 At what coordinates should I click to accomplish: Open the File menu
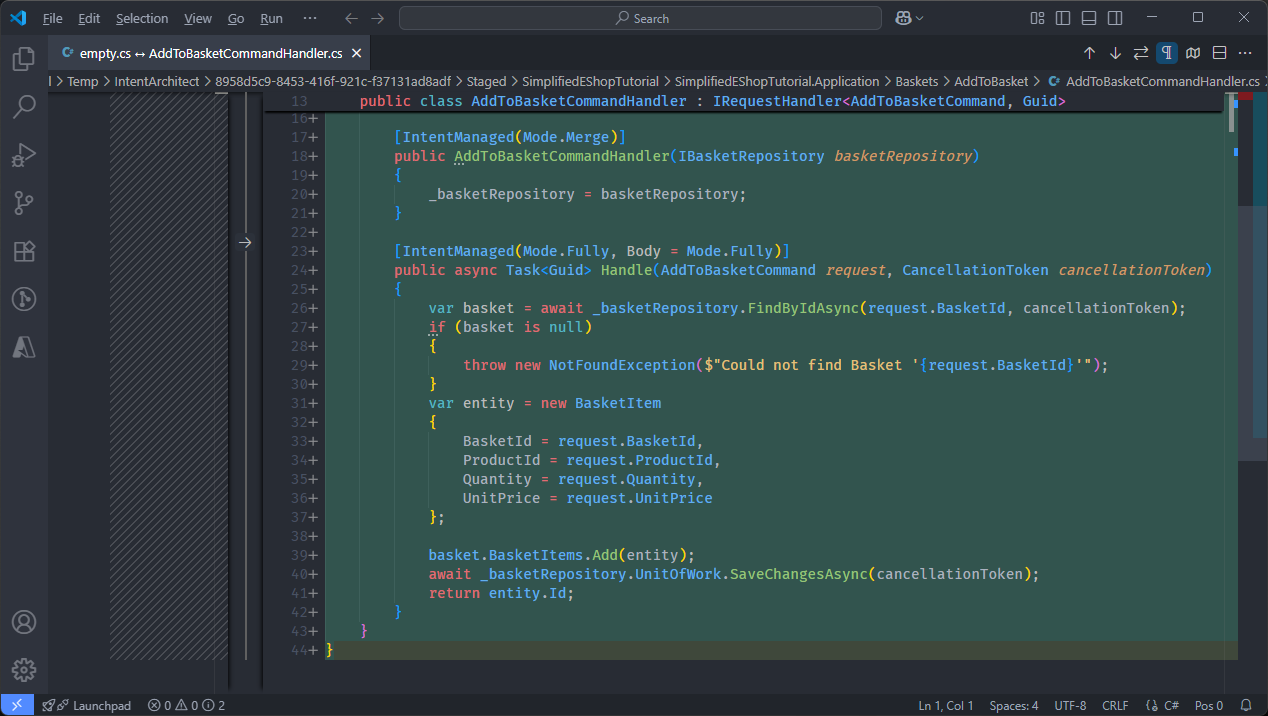pyautogui.click(x=53, y=18)
